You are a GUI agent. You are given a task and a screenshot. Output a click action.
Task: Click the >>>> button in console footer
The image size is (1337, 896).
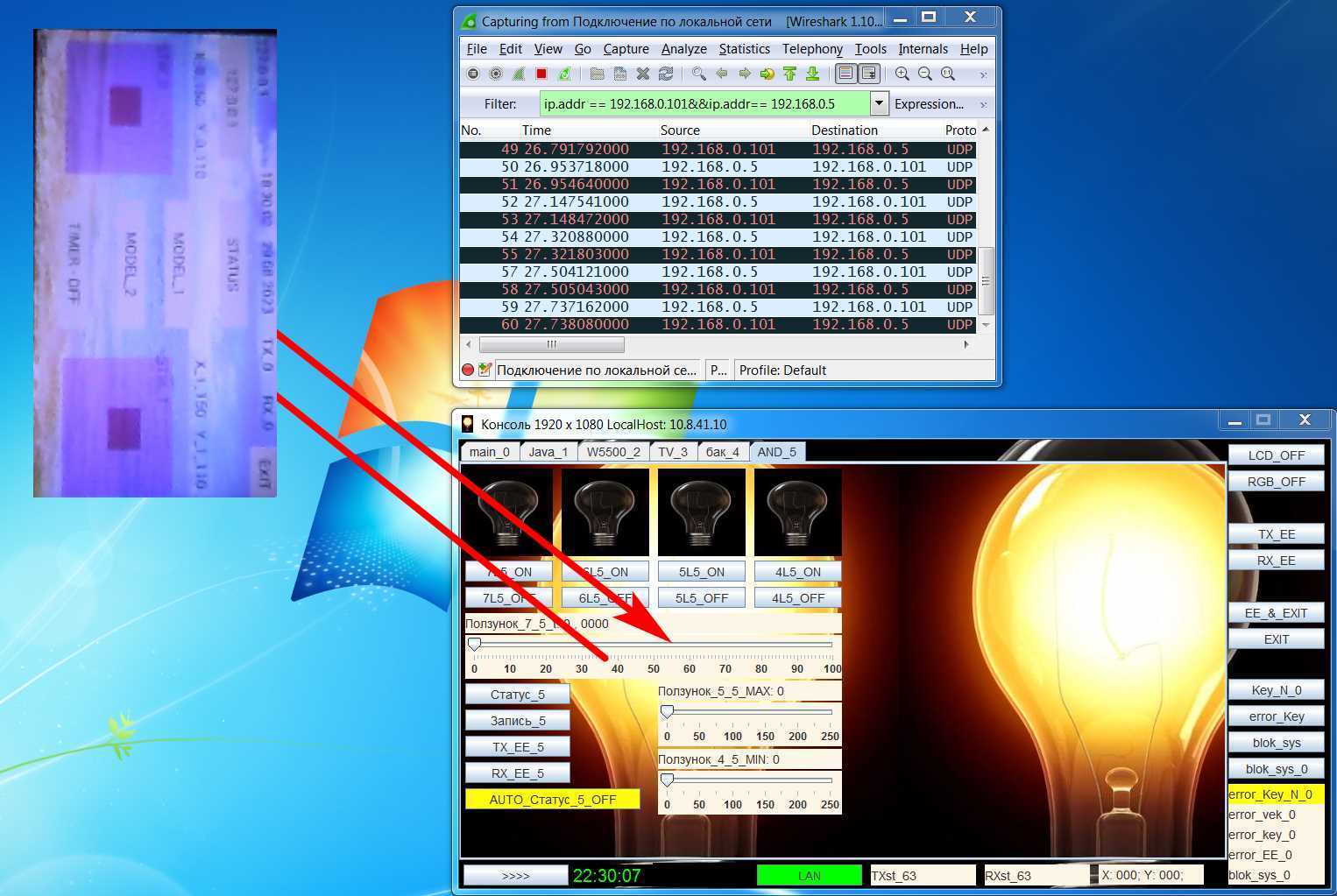(x=515, y=875)
